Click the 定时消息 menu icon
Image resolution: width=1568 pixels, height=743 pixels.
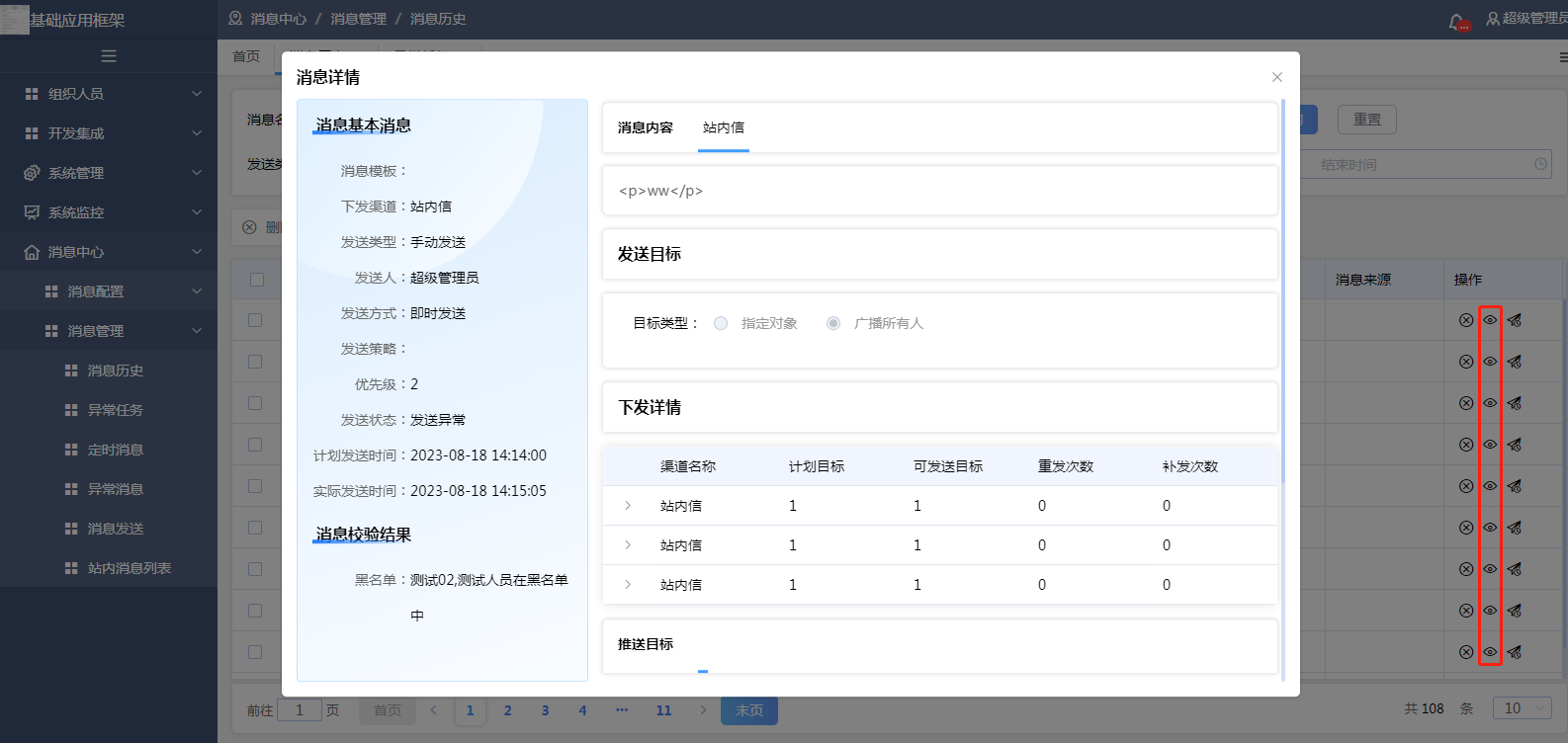71,450
